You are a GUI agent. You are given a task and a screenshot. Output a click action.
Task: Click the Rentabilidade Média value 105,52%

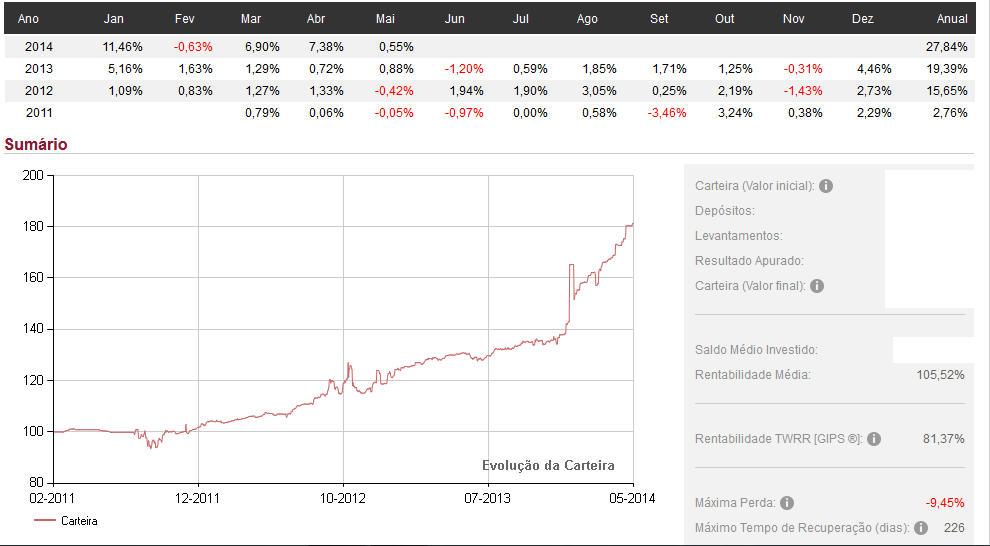940,375
